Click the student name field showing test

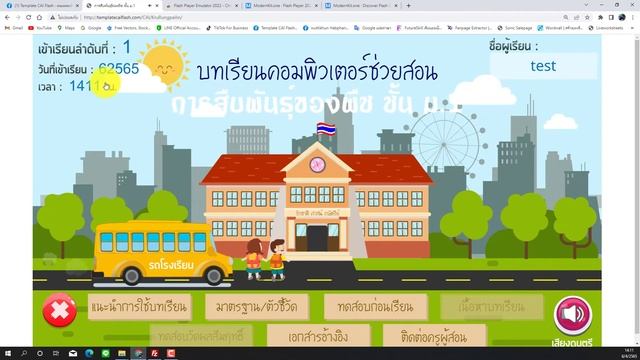(543, 66)
